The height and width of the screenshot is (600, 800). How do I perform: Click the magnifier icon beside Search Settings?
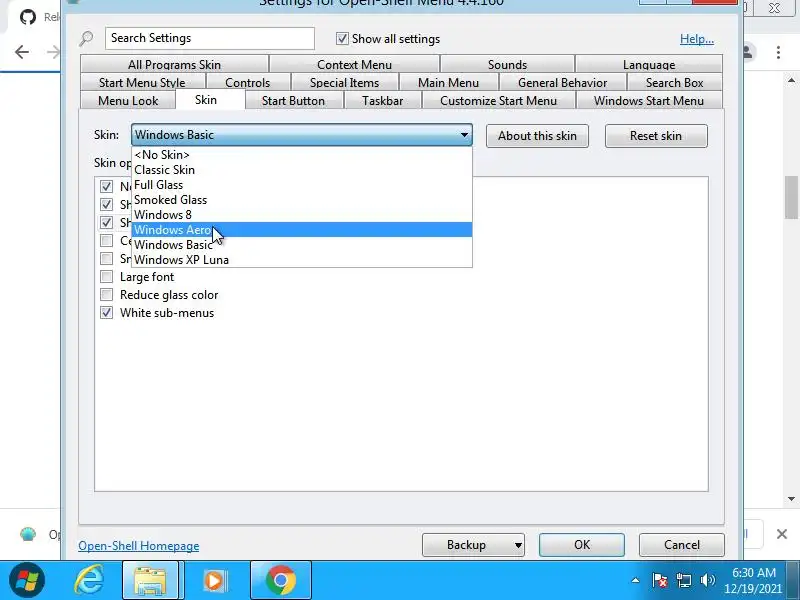click(x=87, y=39)
